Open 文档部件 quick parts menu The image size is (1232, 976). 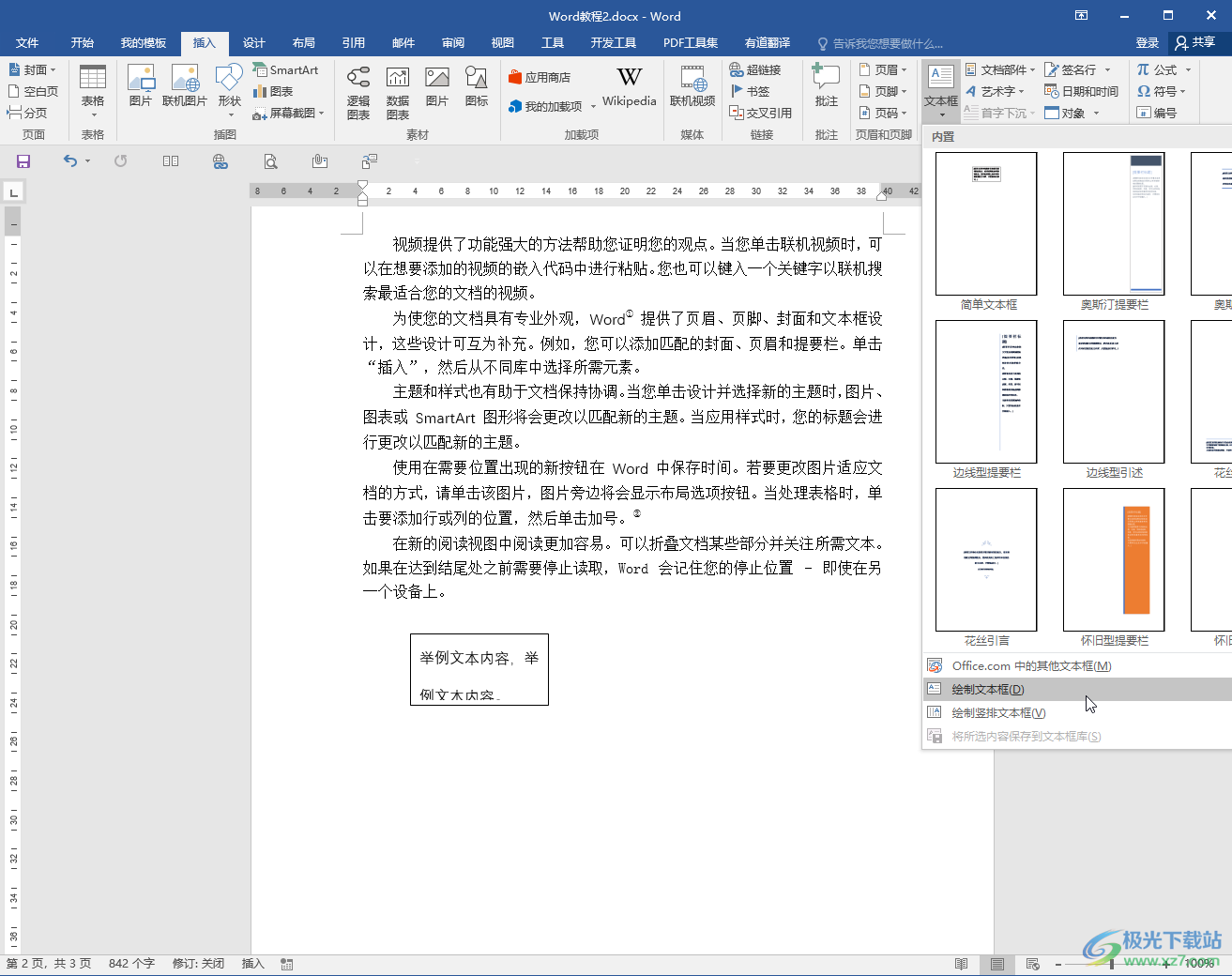1000,69
